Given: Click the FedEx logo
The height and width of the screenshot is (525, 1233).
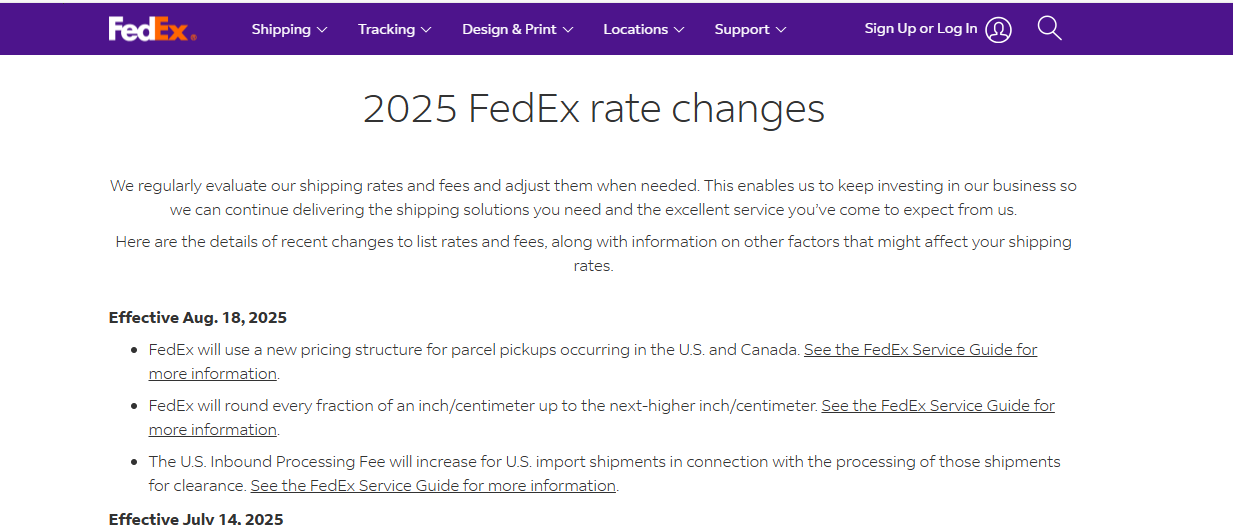Looking at the screenshot, I should [x=152, y=29].
